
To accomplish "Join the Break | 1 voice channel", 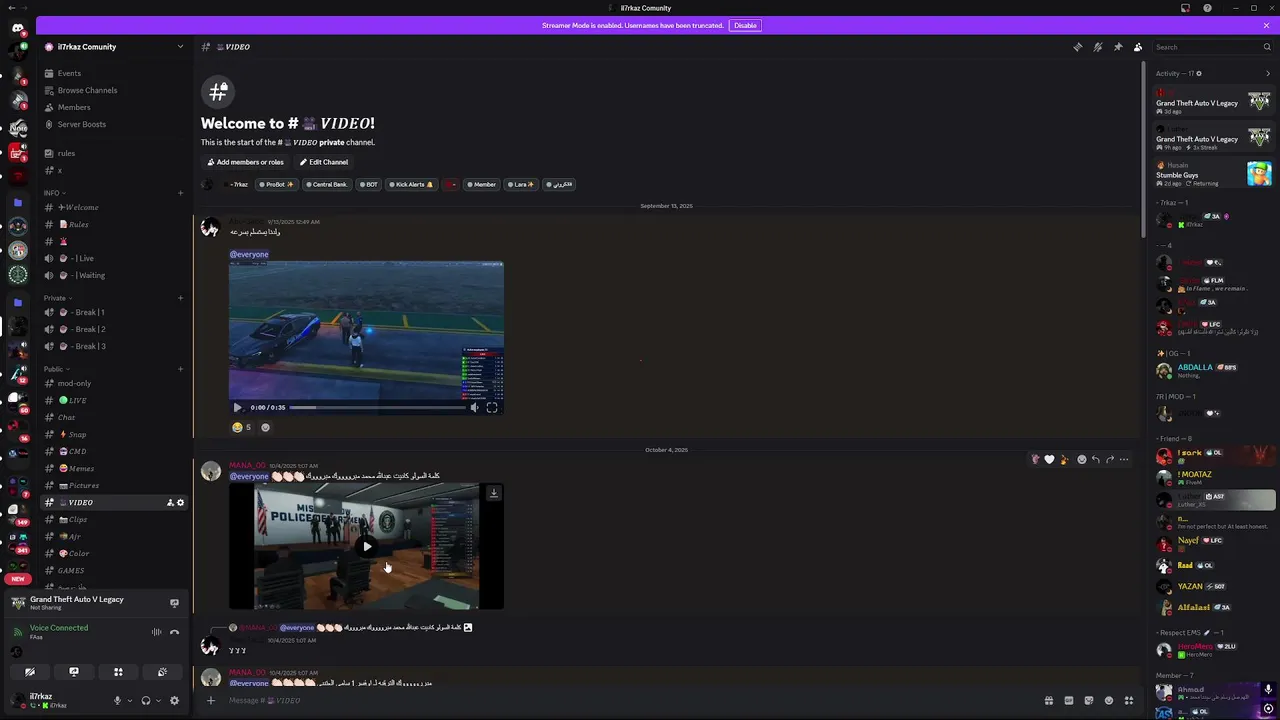I will (x=113, y=312).
